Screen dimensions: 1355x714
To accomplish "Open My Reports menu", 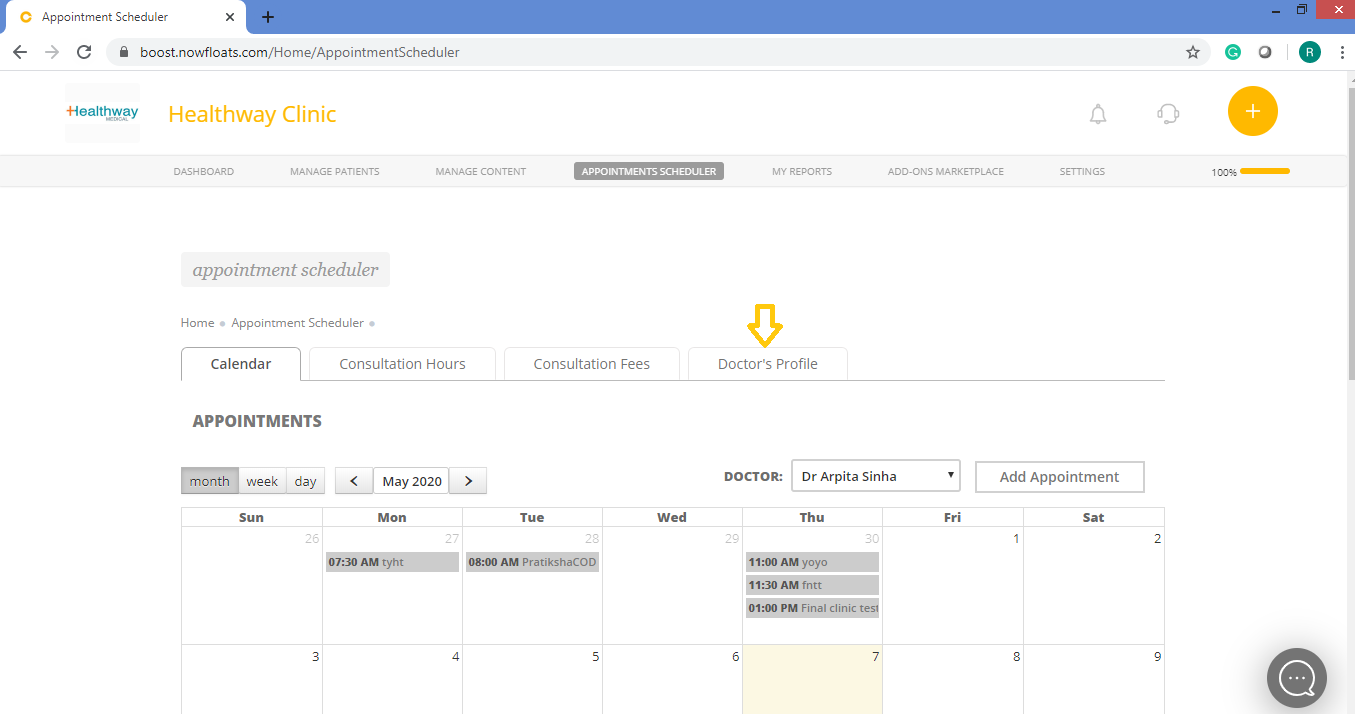I will [802, 171].
